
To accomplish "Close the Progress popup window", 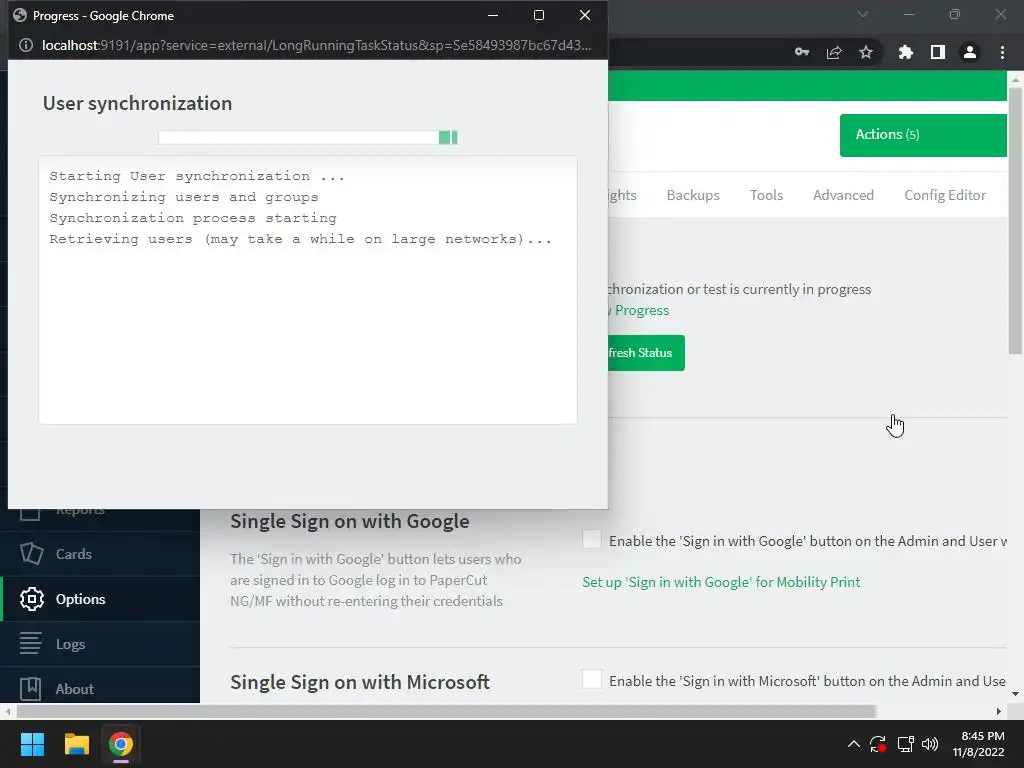I will [x=584, y=15].
